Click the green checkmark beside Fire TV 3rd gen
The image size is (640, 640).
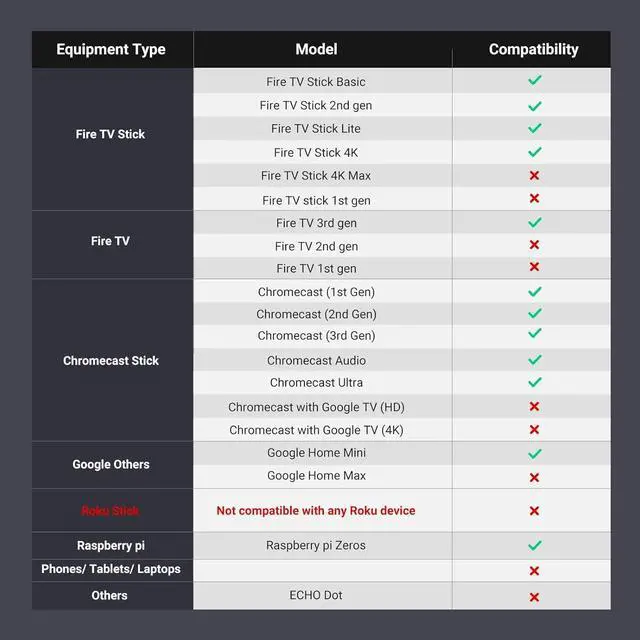pos(534,223)
